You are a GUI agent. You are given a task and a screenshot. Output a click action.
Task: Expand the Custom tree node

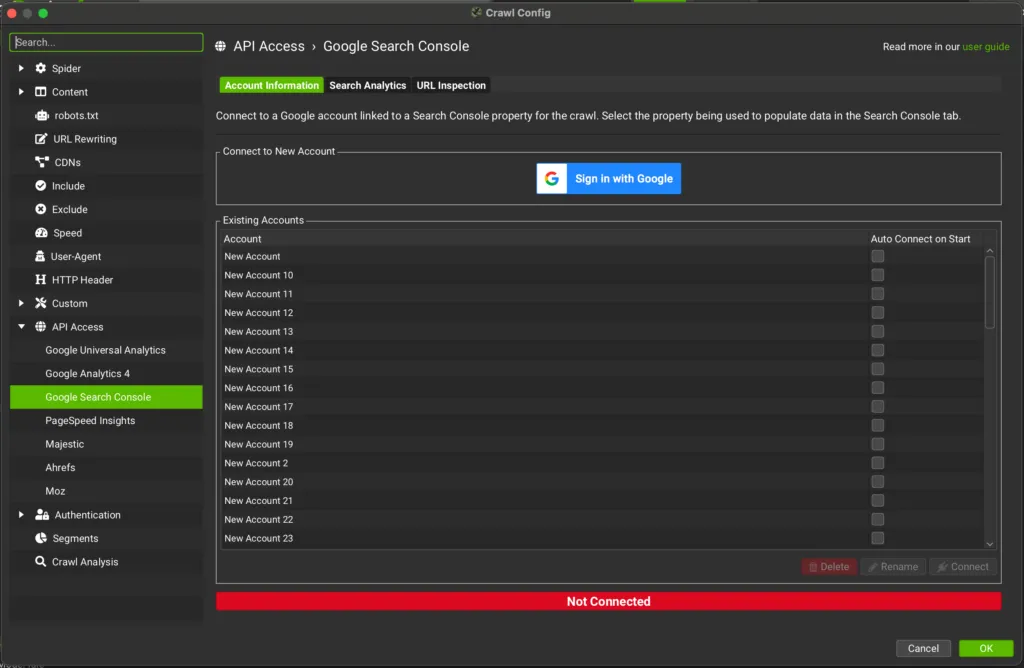21,303
